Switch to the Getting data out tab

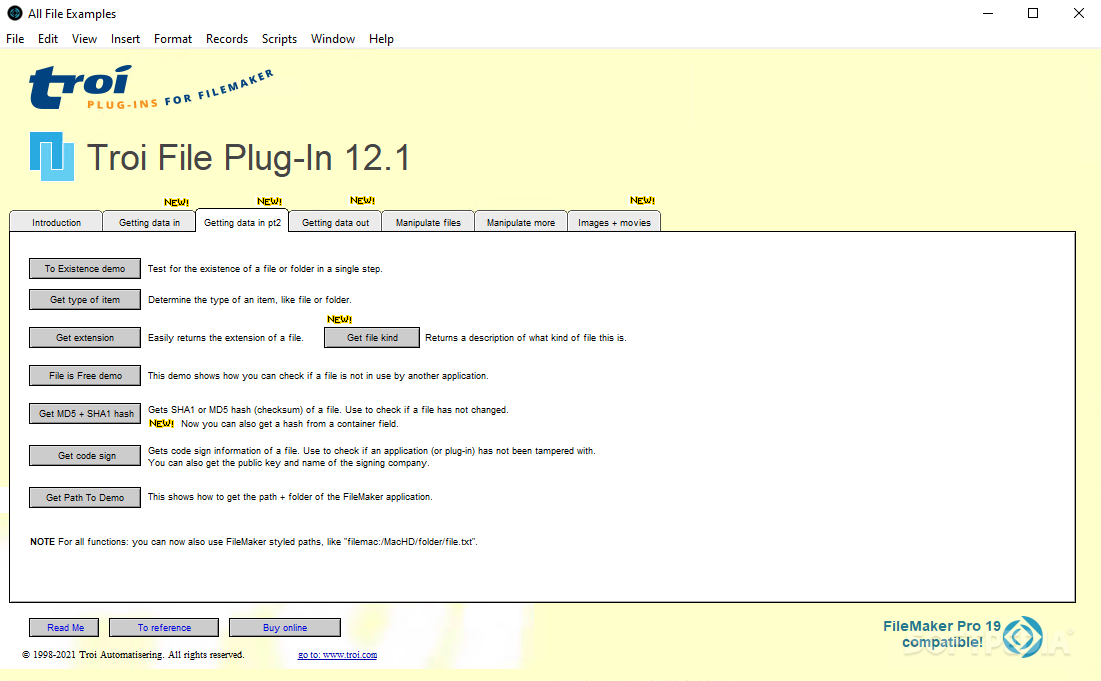336,222
